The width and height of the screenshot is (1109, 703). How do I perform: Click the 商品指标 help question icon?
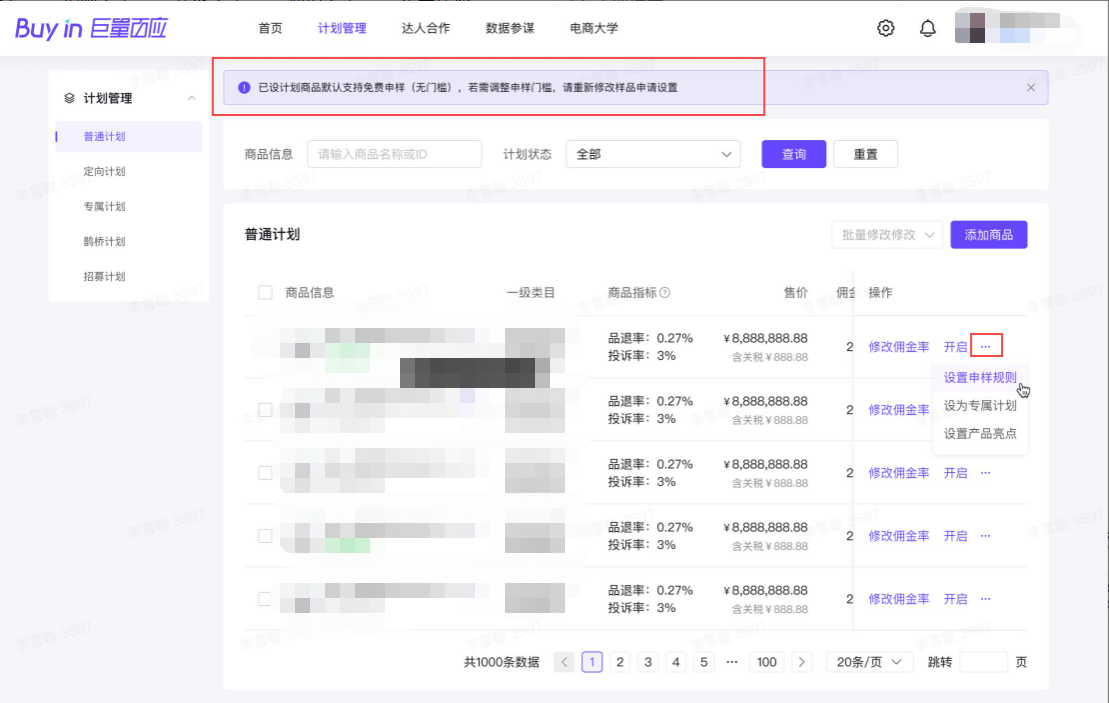pos(665,293)
